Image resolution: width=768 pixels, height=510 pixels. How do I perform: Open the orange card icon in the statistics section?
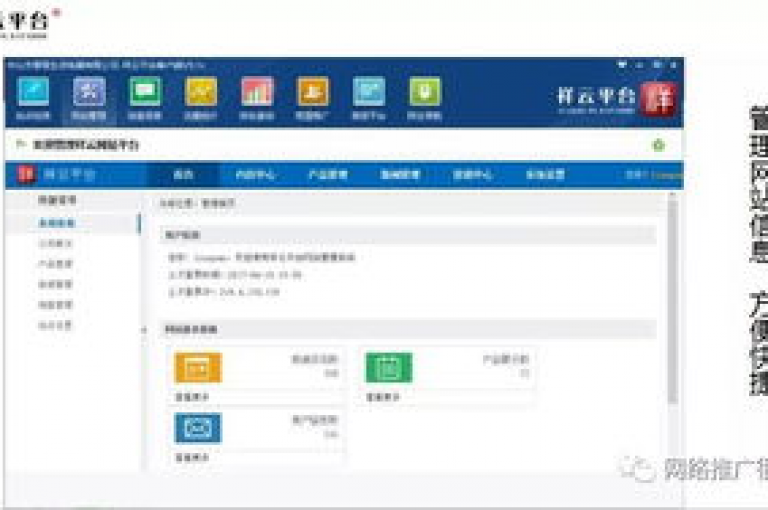pyautogui.click(x=198, y=367)
